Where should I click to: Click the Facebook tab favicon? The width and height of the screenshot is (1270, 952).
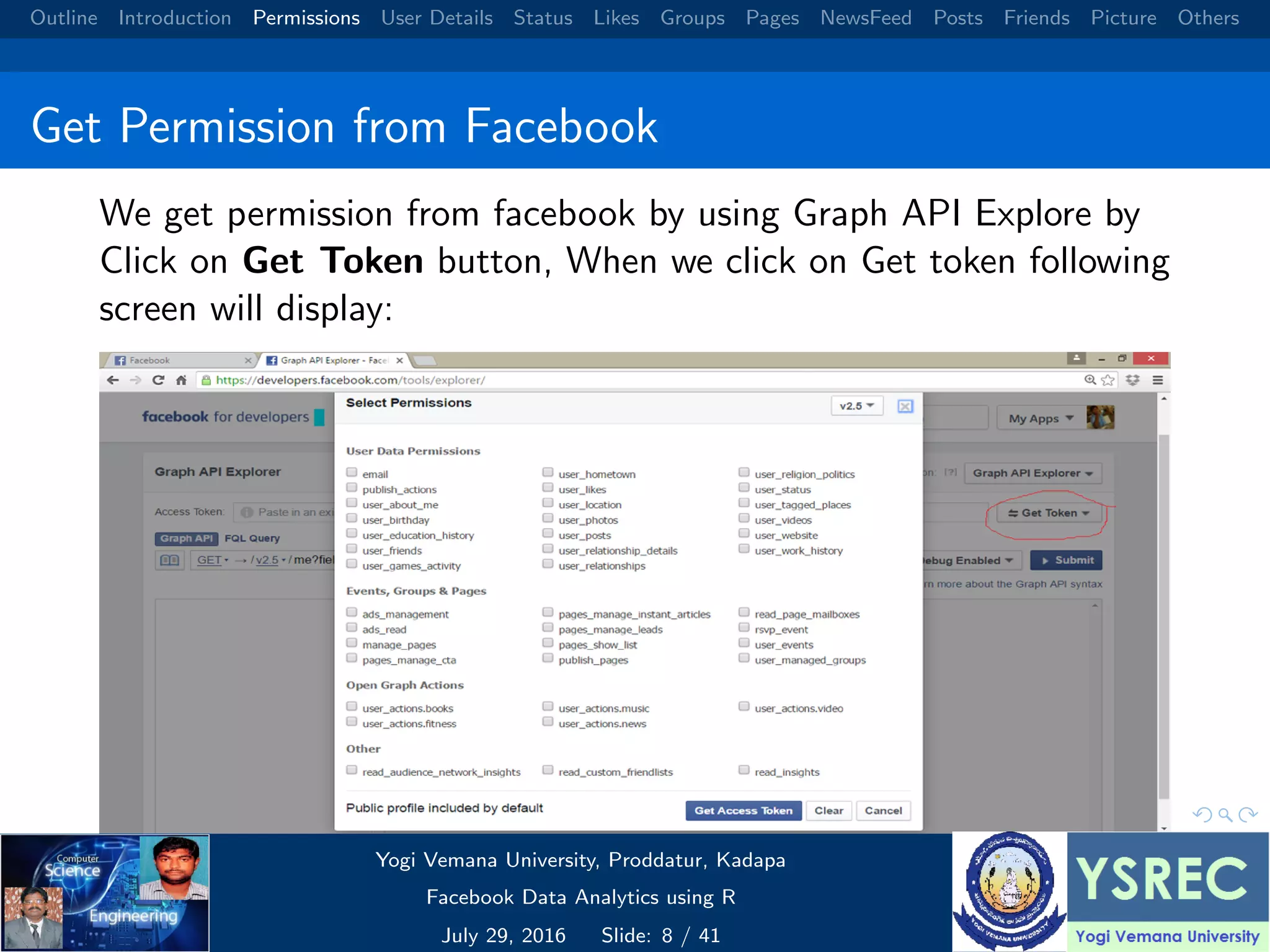(120, 360)
